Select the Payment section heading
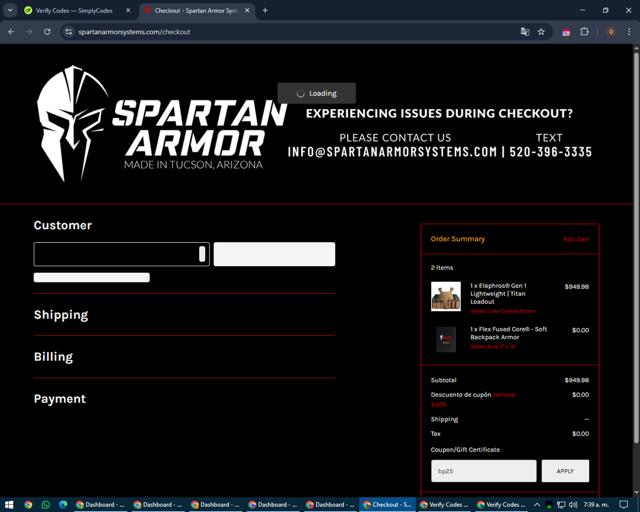The image size is (640, 512). [x=60, y=399]
